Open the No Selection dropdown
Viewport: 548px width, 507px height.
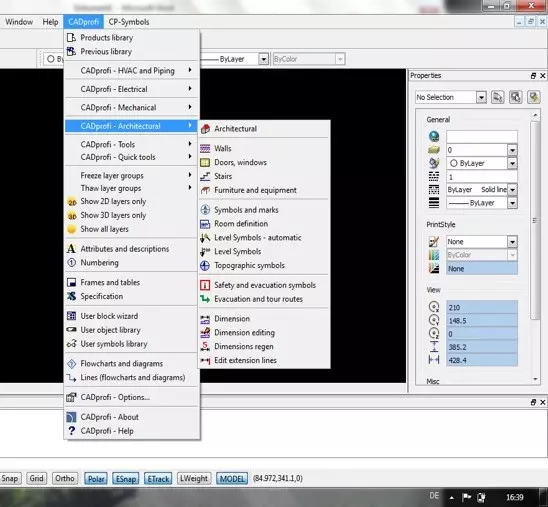pyautogui.click(x=481, y=97)
